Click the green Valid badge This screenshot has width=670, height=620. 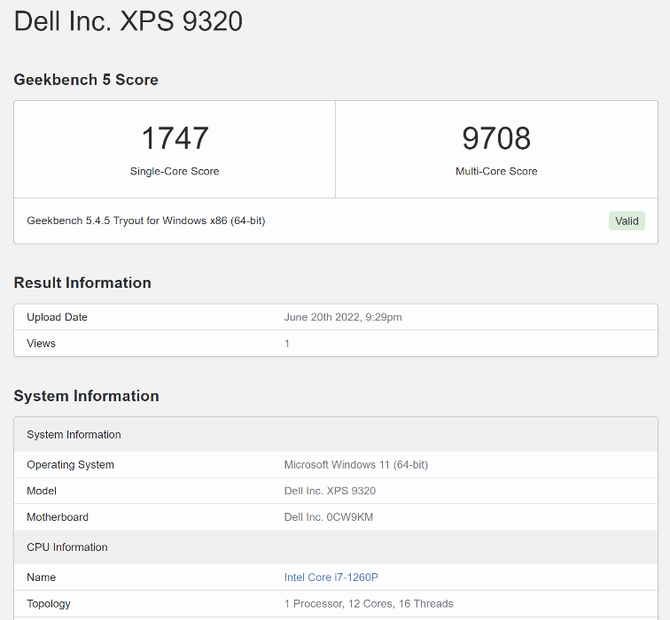(627, 221)
